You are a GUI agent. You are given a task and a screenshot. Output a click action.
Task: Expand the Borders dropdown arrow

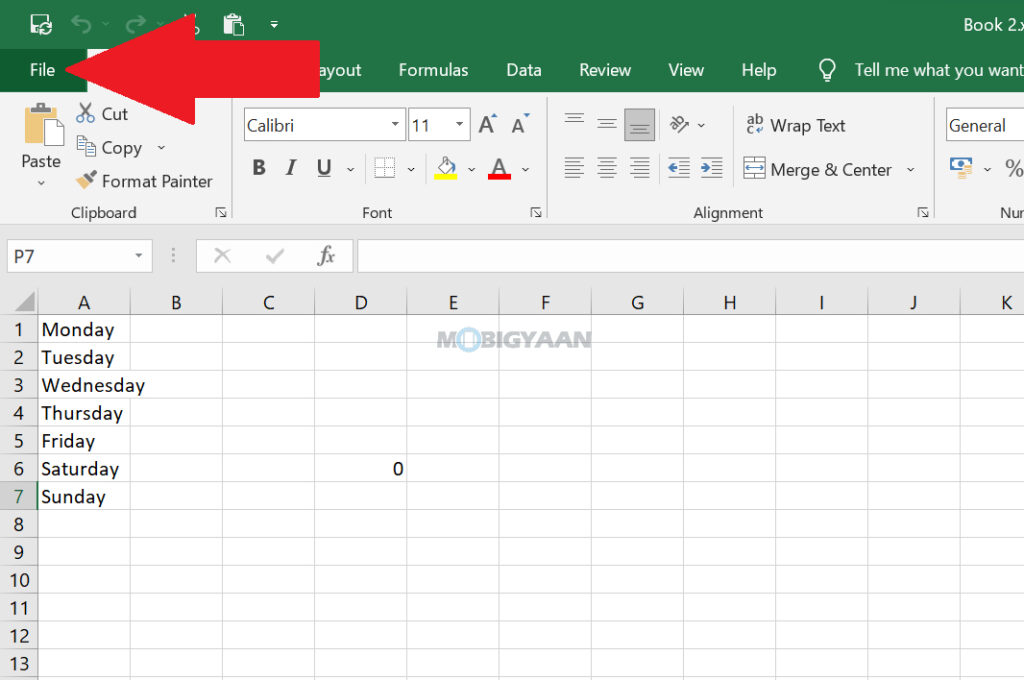(409, 167)
